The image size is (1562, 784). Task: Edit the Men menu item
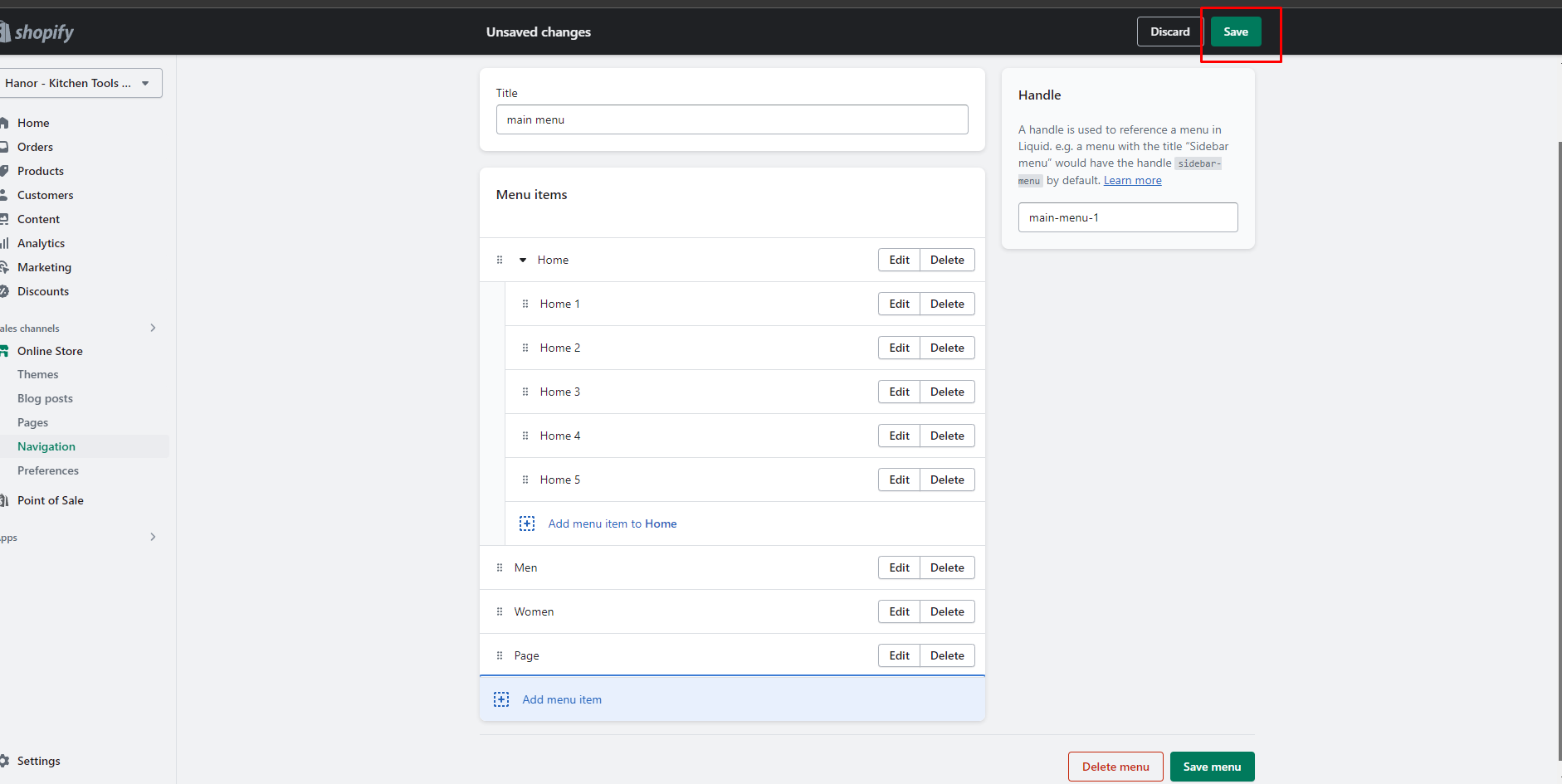[x=899, y=567]
